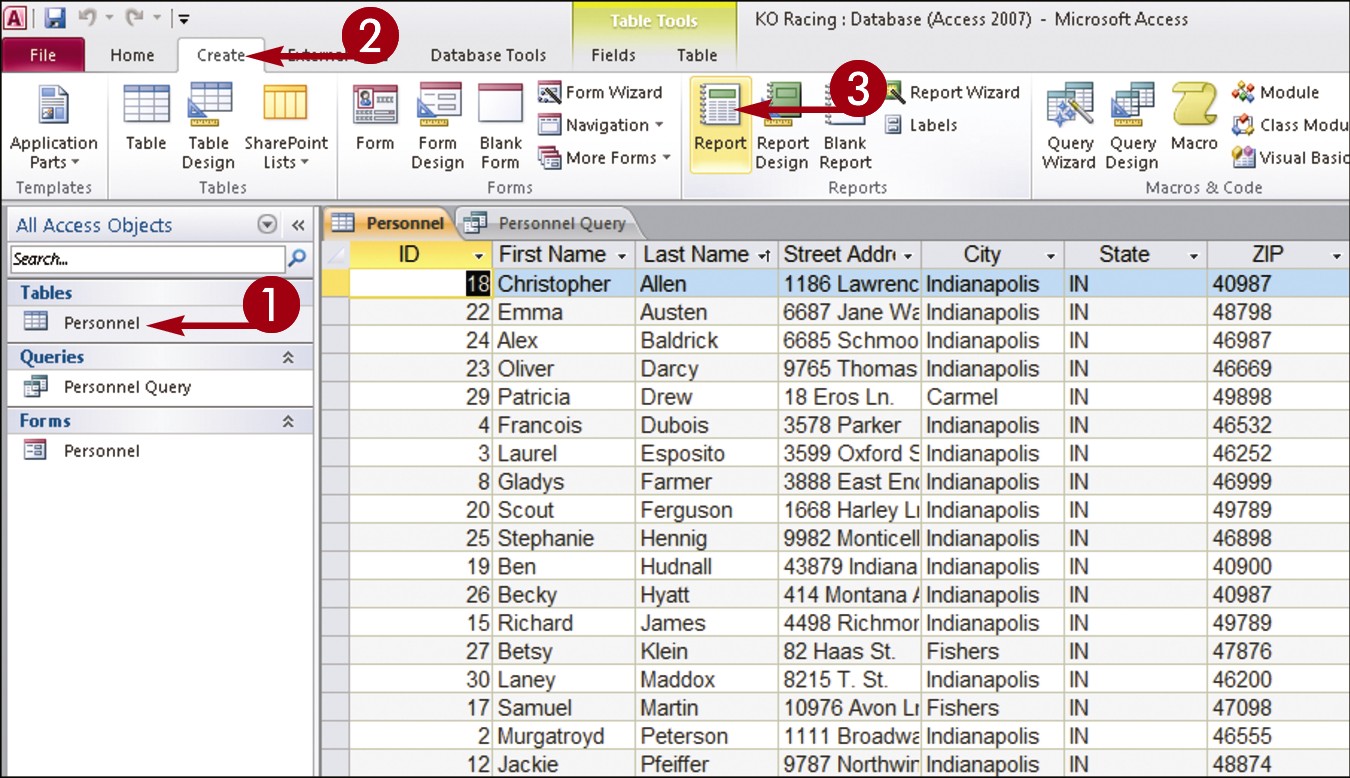Click the First Name cell Murgatroyd
1350x778 pixels.
tap(564, 736)
